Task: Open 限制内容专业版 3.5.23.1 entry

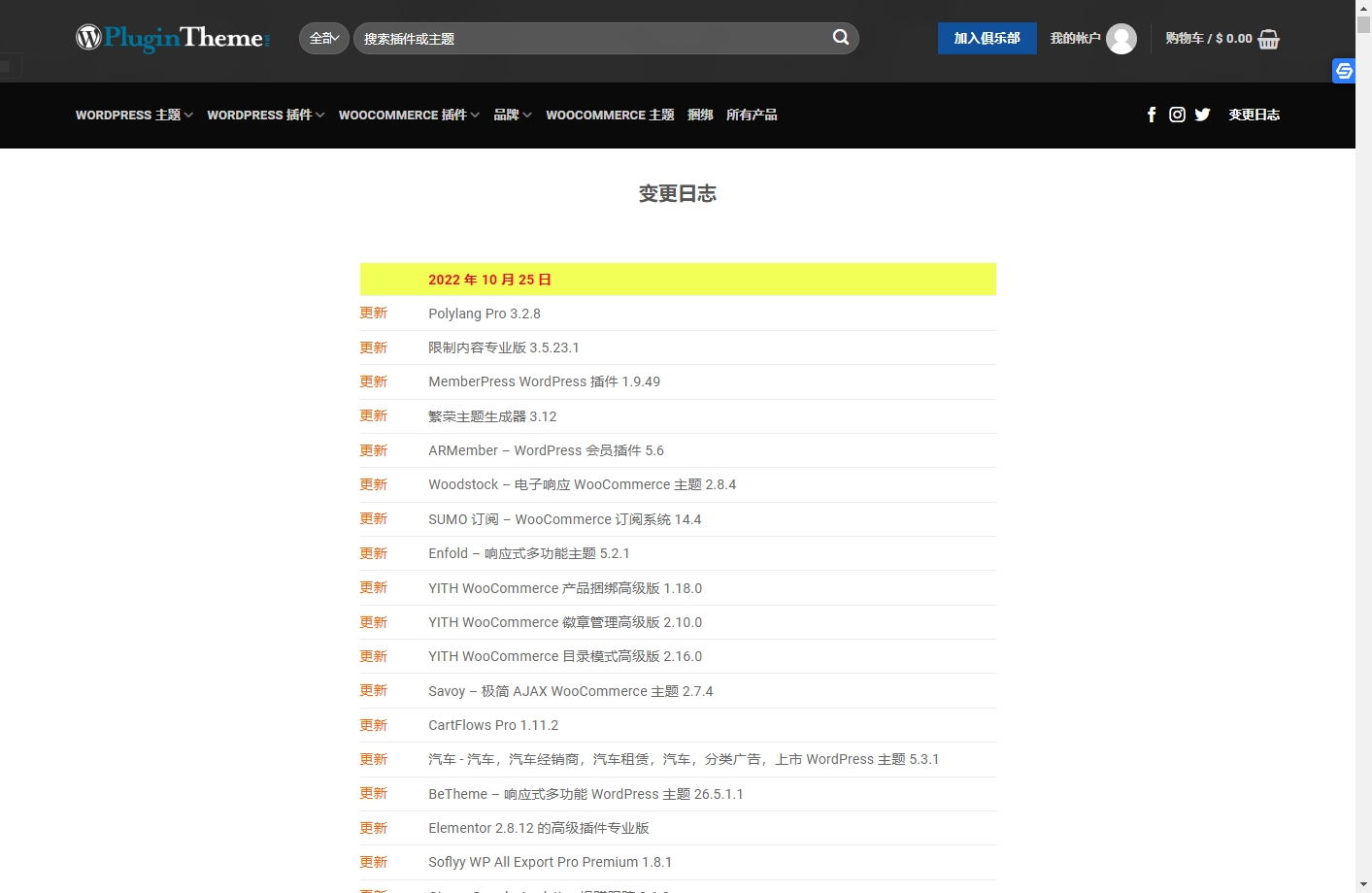Action: [504, 347]
